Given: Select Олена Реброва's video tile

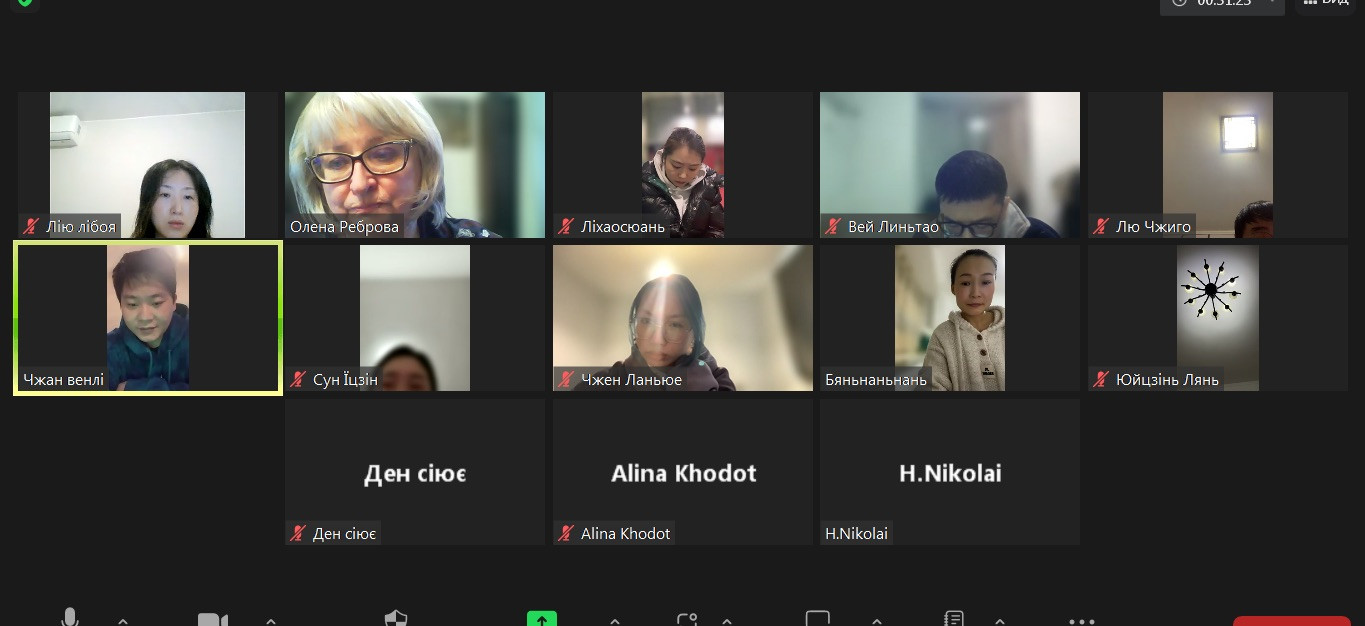Looking at the screenshot, I should [415, 165].
